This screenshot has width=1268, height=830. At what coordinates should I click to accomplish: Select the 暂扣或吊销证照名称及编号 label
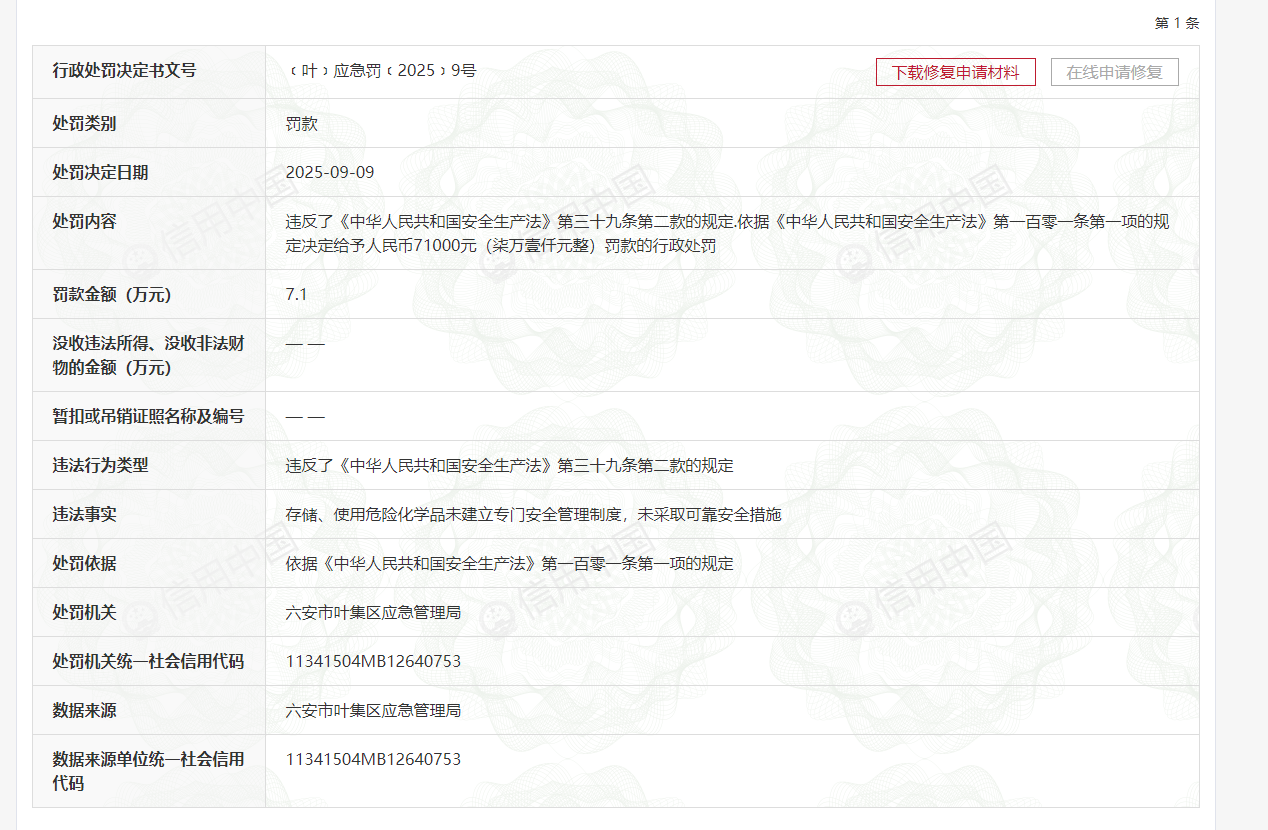(x=148, y=417)
